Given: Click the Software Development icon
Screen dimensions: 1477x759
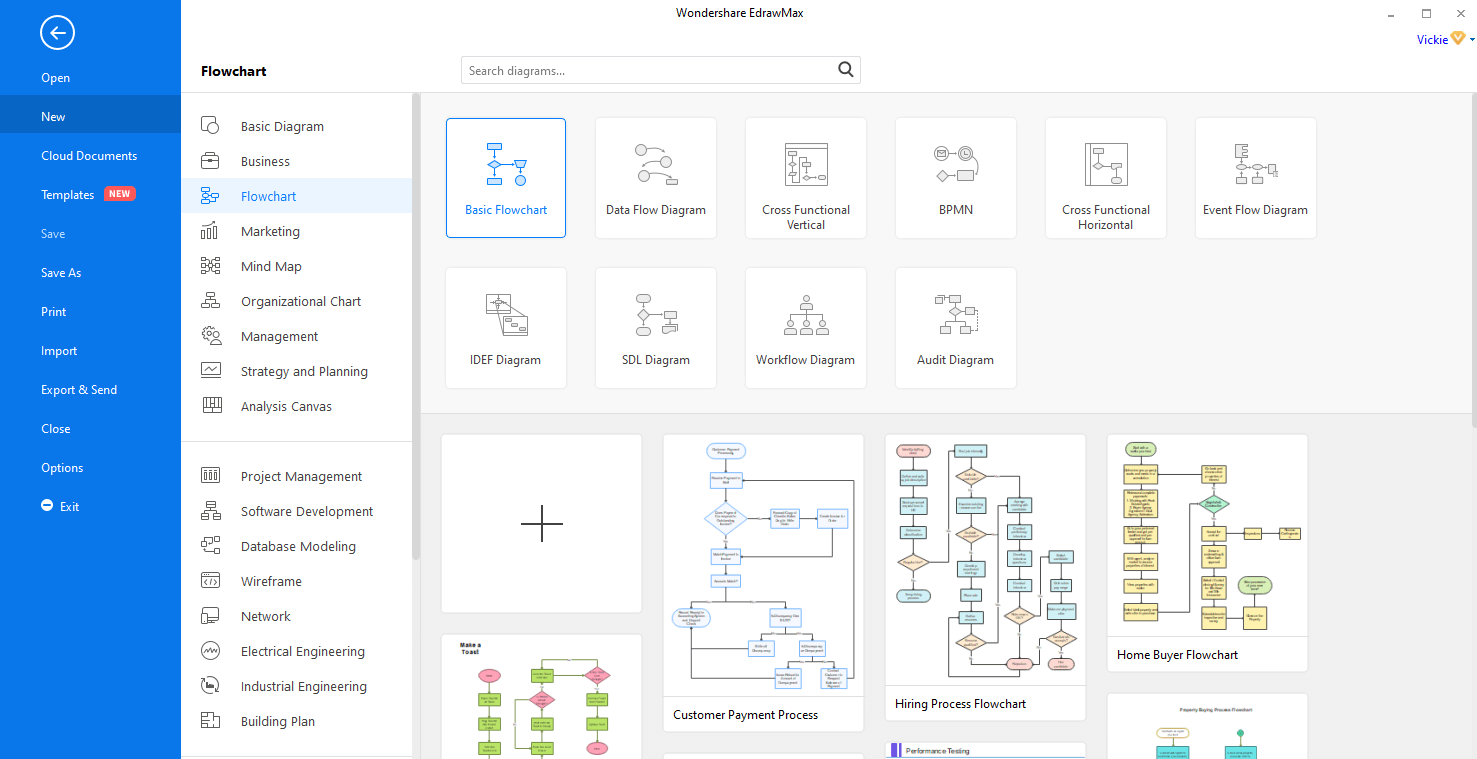Looking at the screenshot, I should (x=210, y=511).
